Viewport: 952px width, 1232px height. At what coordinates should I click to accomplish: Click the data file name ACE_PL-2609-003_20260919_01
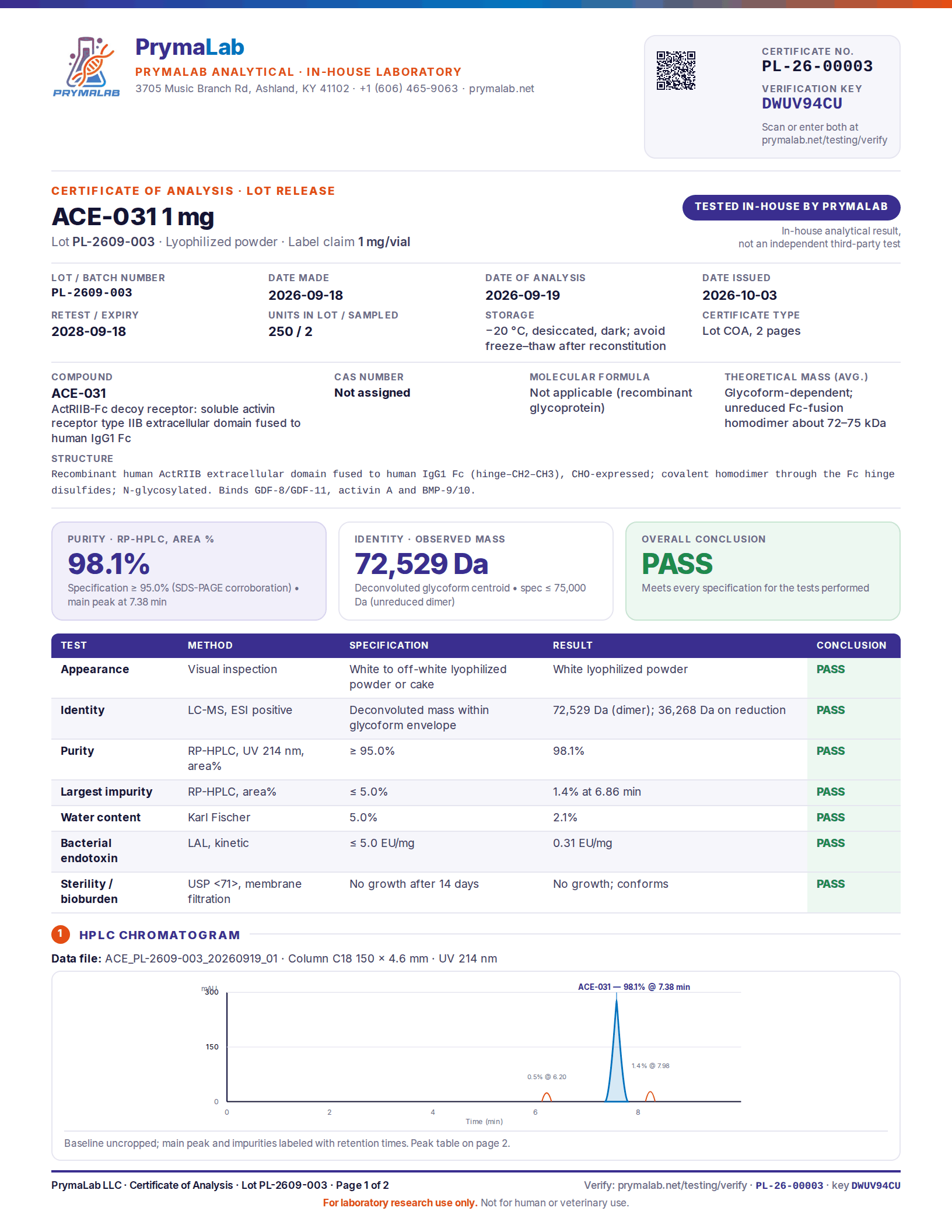coord(191,958)
